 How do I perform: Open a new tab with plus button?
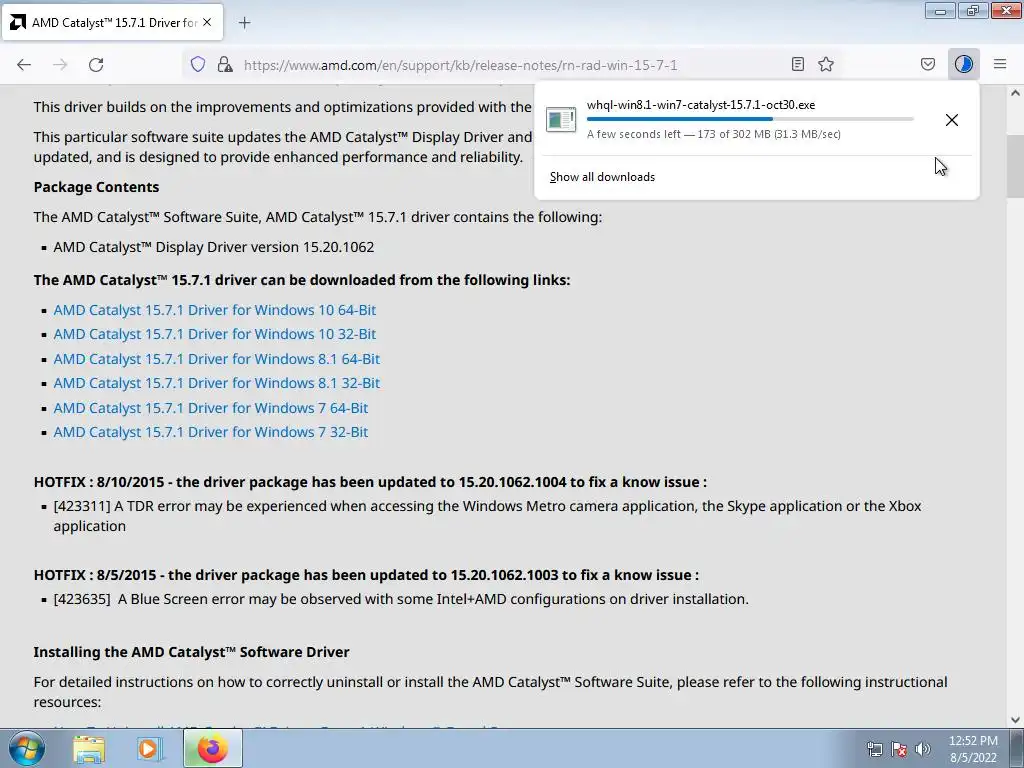tap(244, 23)
